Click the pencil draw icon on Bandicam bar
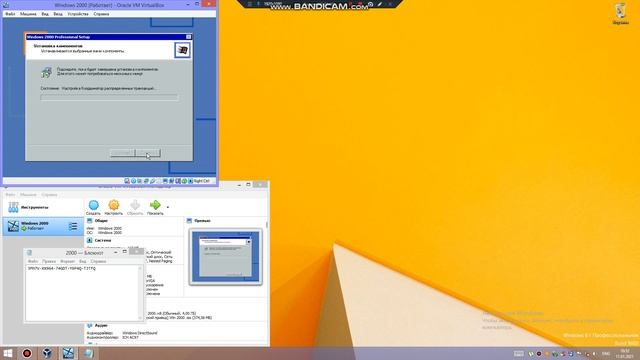The width and height of the screenshot is (640, 360). click(x=380, y=4)
